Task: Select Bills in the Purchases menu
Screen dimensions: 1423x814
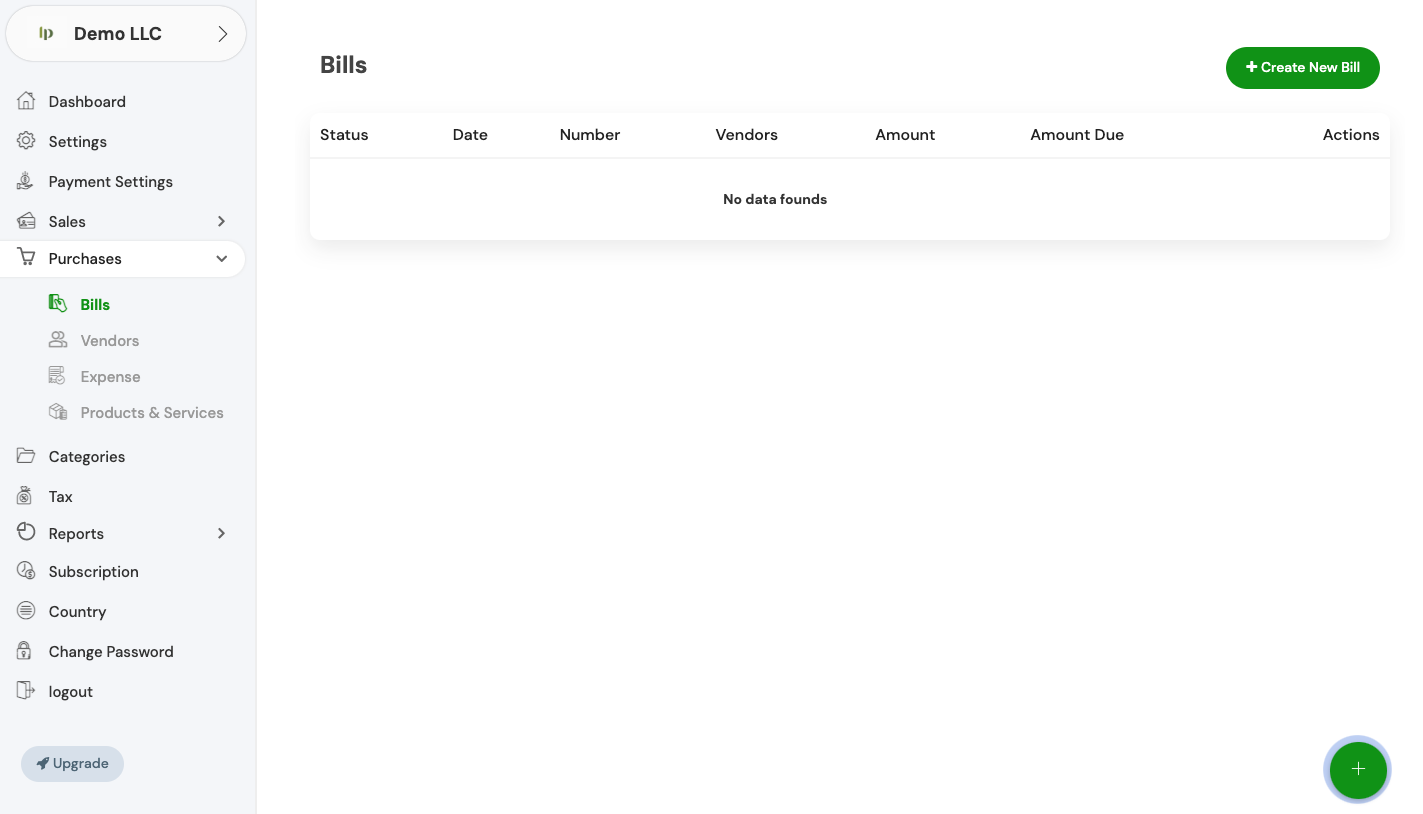Action: tap(95, 304)
